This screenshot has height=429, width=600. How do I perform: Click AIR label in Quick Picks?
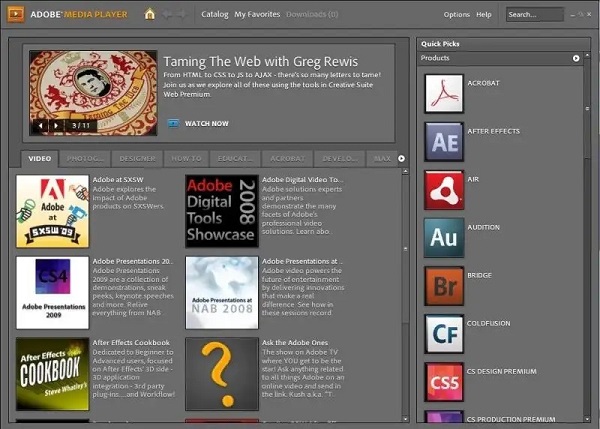[x=473, y=179]
